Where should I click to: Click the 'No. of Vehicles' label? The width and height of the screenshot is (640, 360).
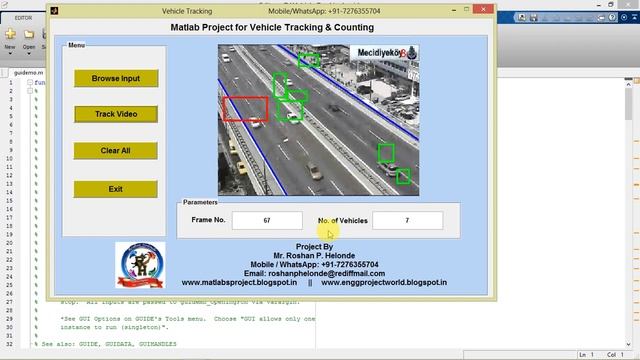[x=342, y=220]
